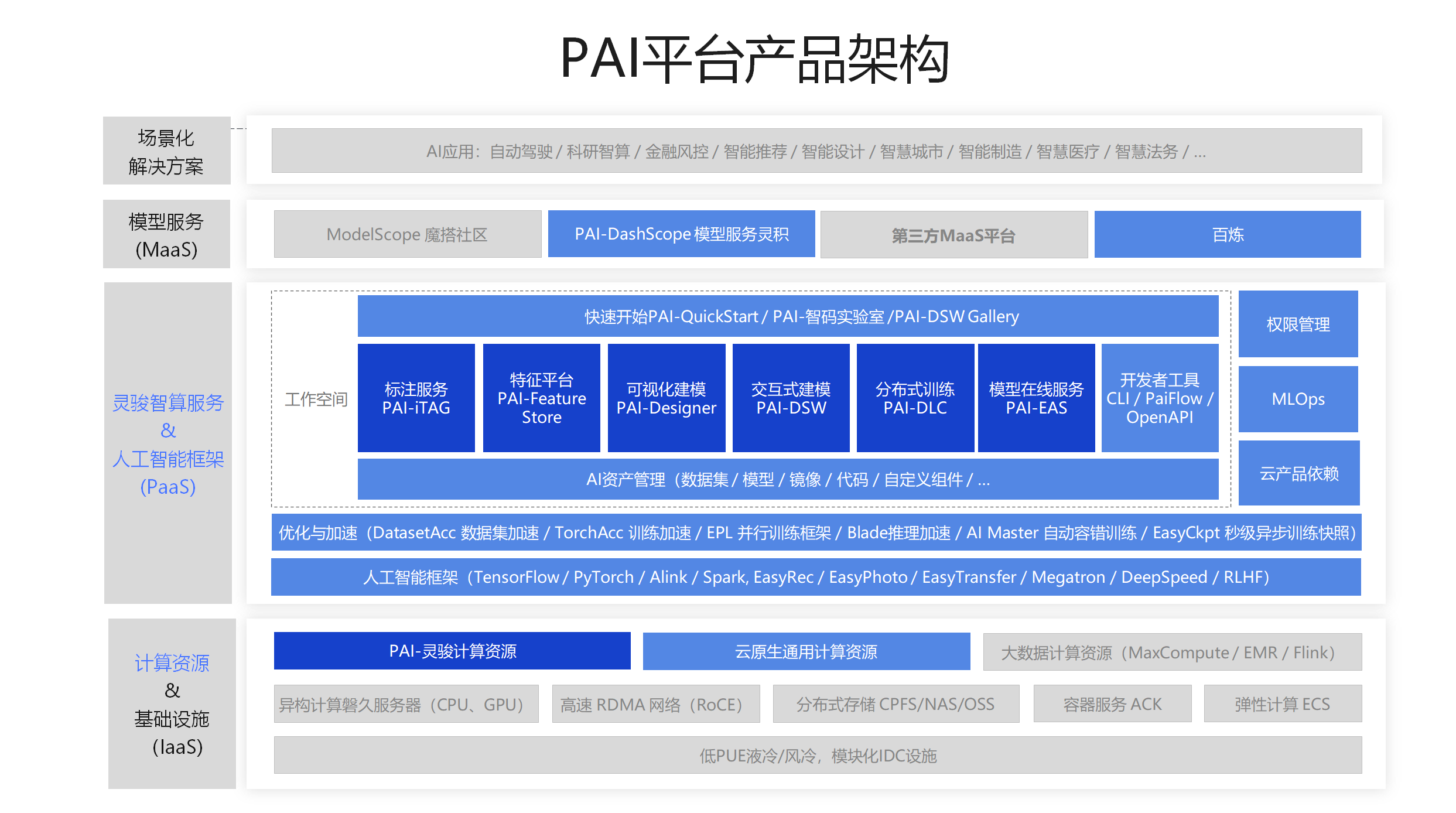Click the PAI-iTAG labeling service box
This screenshot has width=1456, height=813.
(416, 398)
